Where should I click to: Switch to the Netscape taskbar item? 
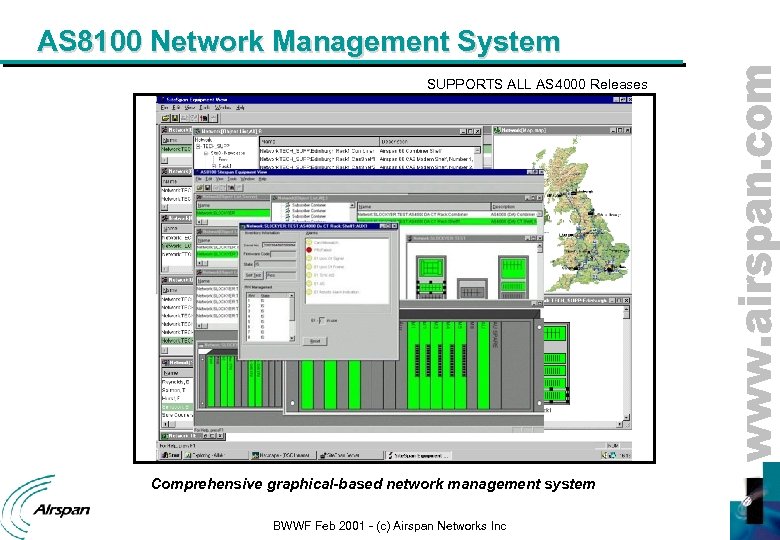[282, 455]
